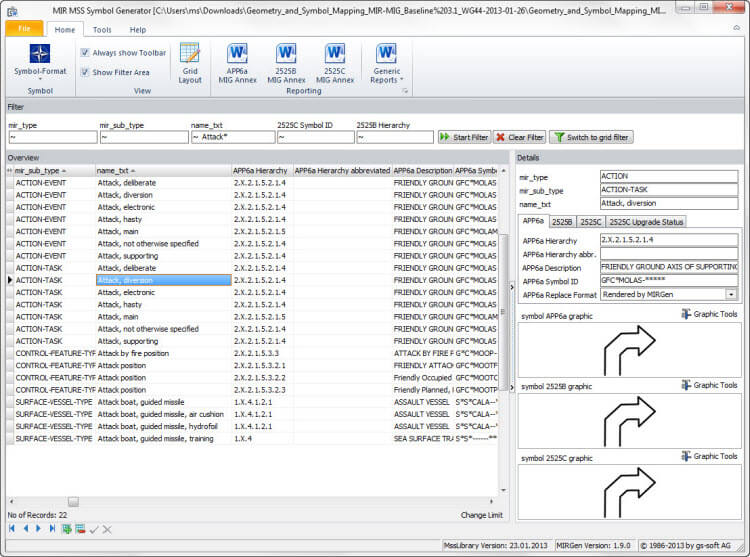Click the APP6a Hierarchy abbreviated column header
This screenshot has height=557, width=750.
pos(342,171)
